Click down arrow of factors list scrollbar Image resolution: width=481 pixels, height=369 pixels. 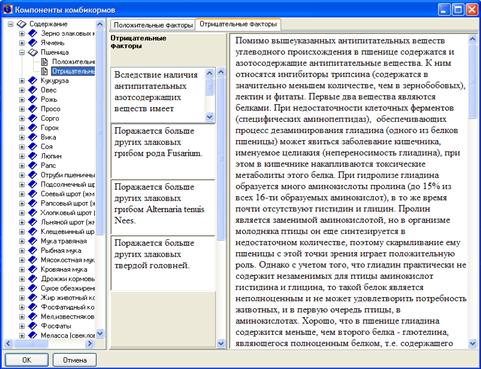tap(221, 343)
